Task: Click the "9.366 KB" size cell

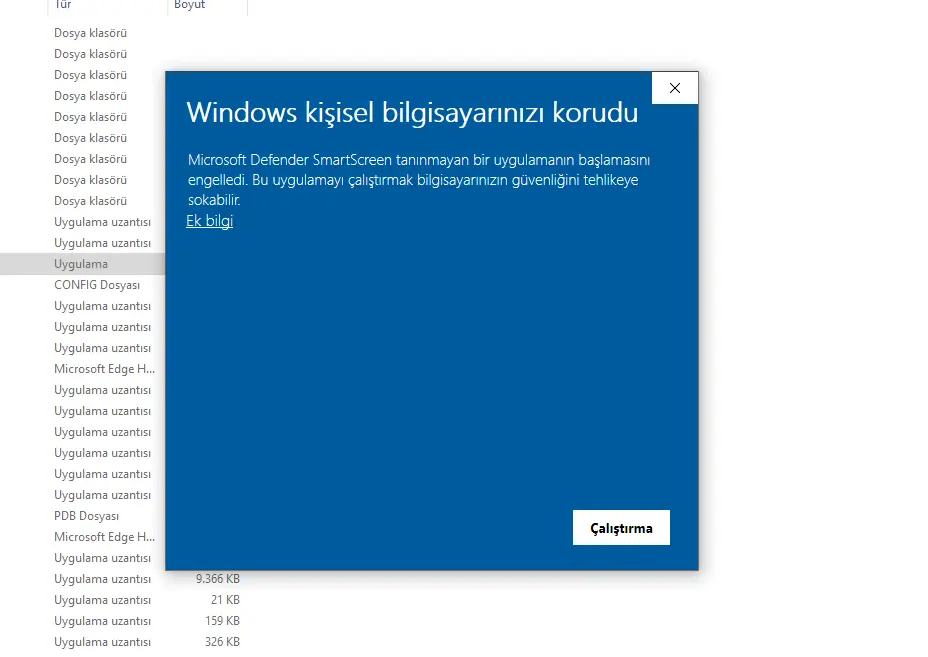Action: point(218,579)
